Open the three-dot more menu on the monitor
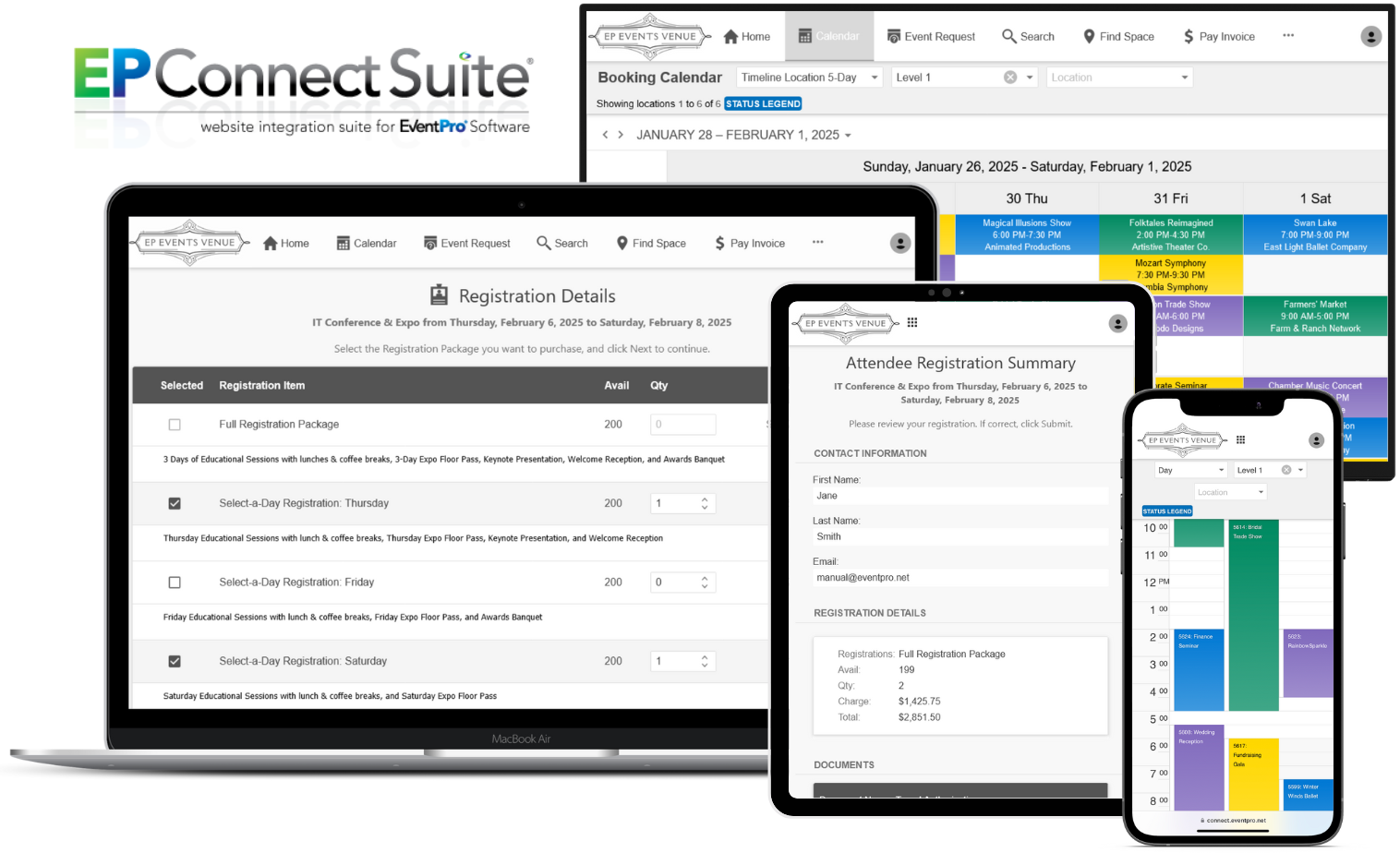The width and height of the screenshot is (1400, 853). pyautogui.click(x=1288, y=36)
